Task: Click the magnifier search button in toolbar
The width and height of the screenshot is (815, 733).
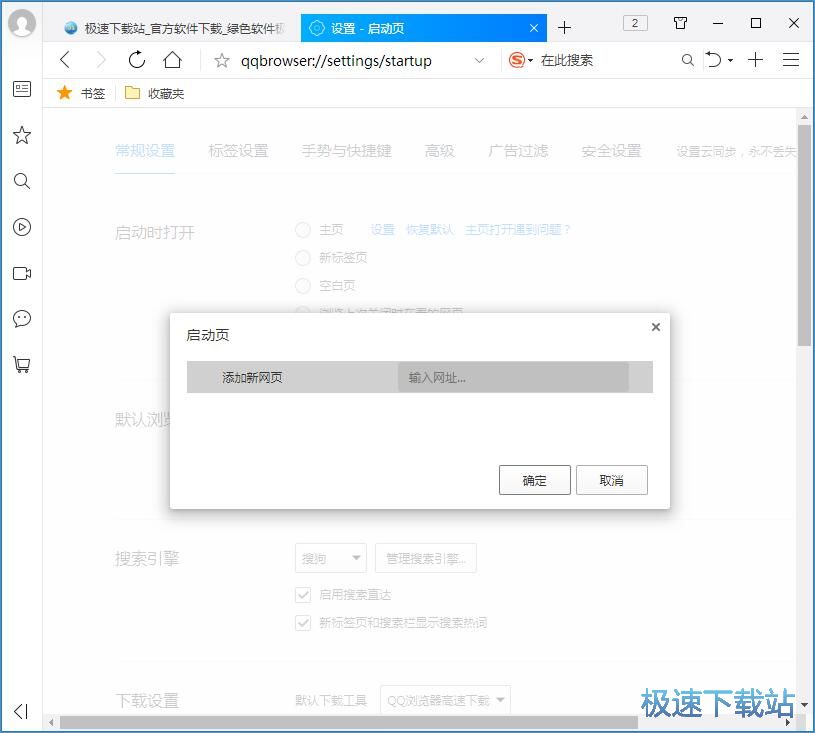Action: (x=687, y=60)
